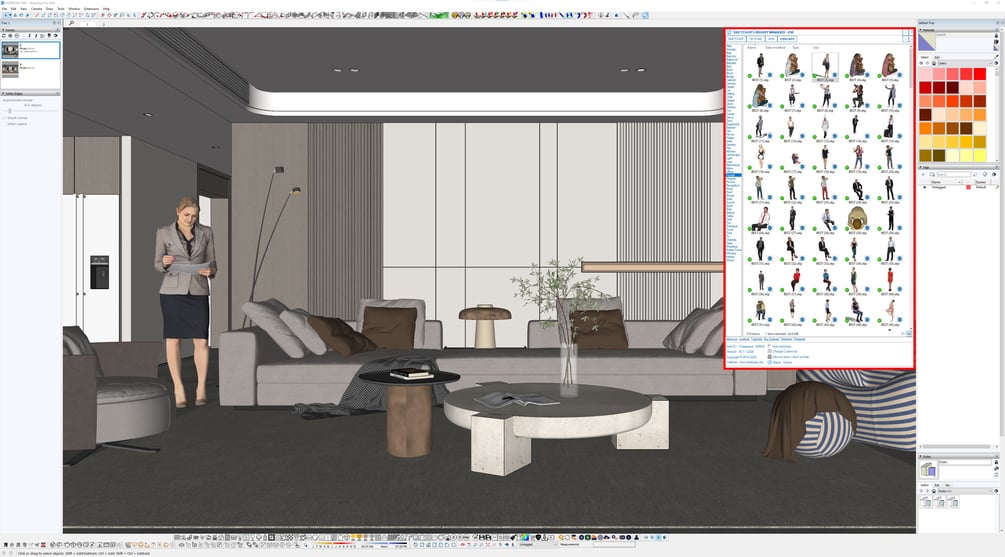Screen dimensions: 1005x557
Task: Click the In Model house icon in Materials
Action: click(x=934, y=63)
